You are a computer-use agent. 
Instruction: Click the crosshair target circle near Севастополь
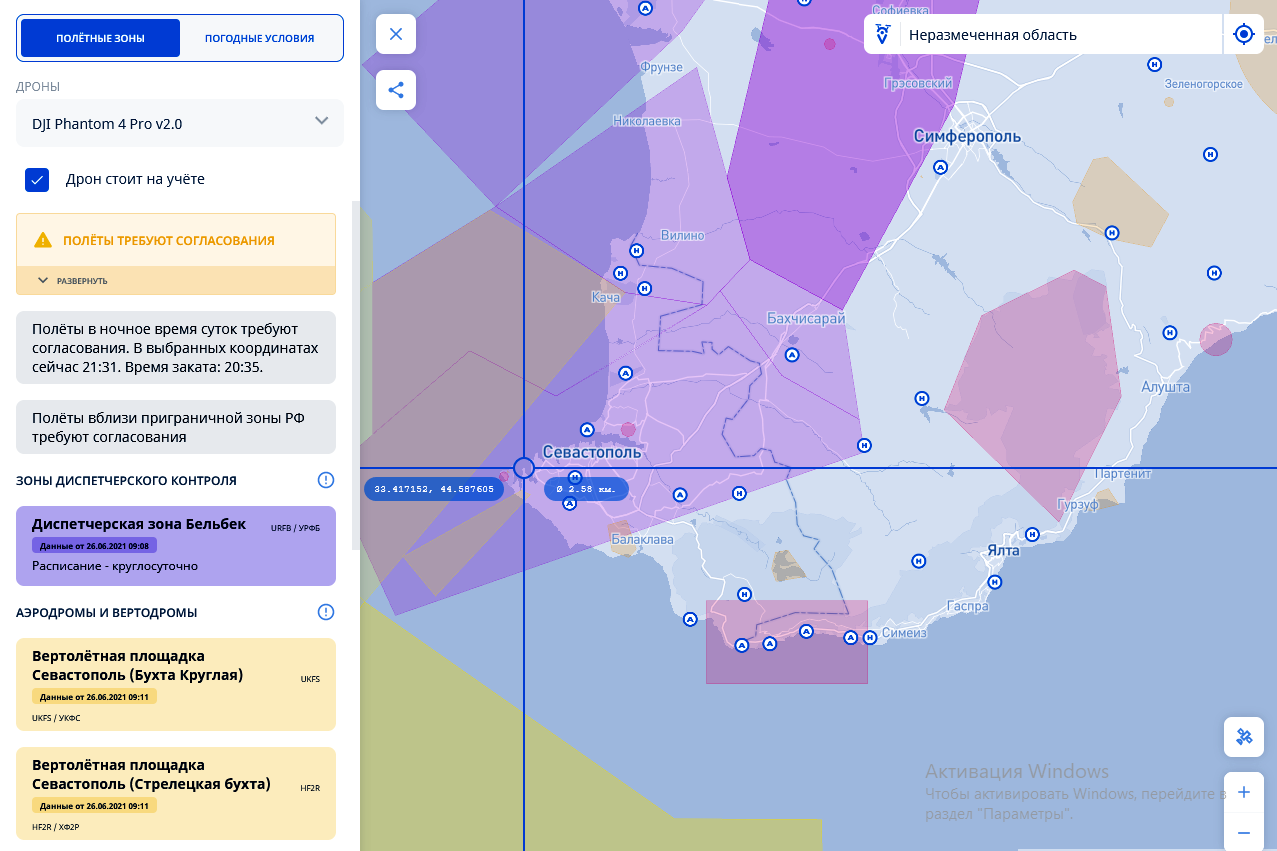[x=523, y=468]
